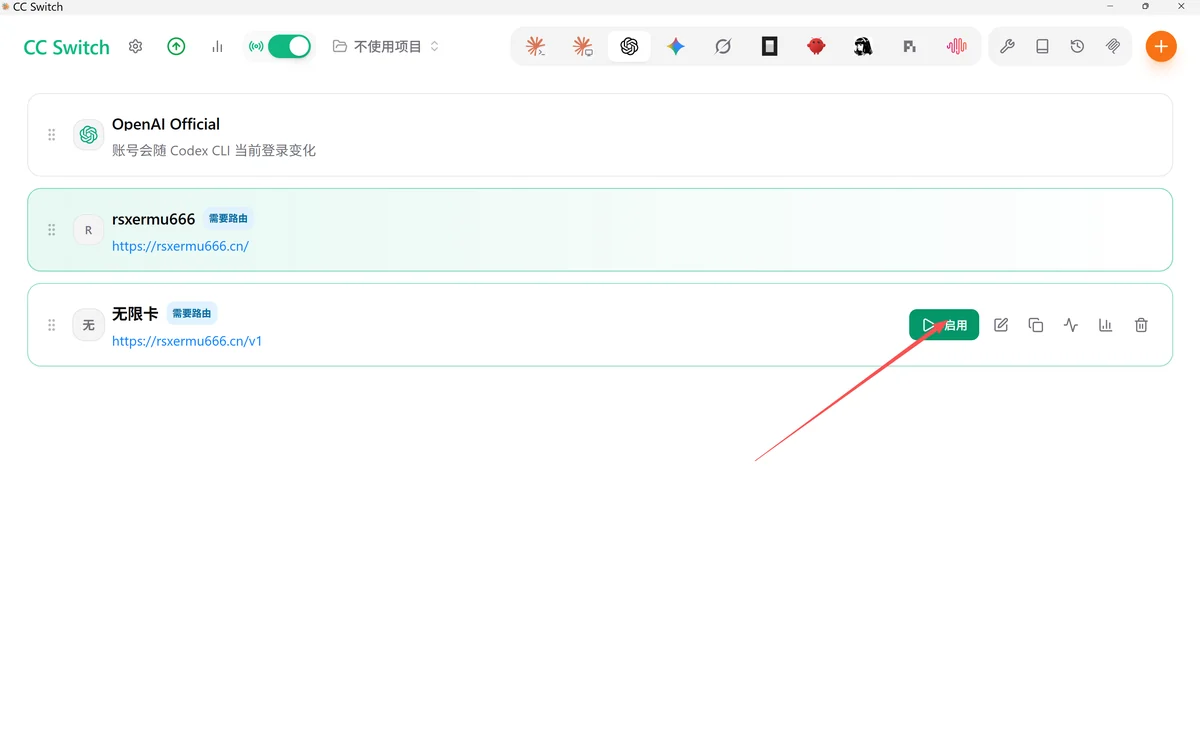Open the wrench tools icon
This screenshot has height=754, width=1200.
1007,46
